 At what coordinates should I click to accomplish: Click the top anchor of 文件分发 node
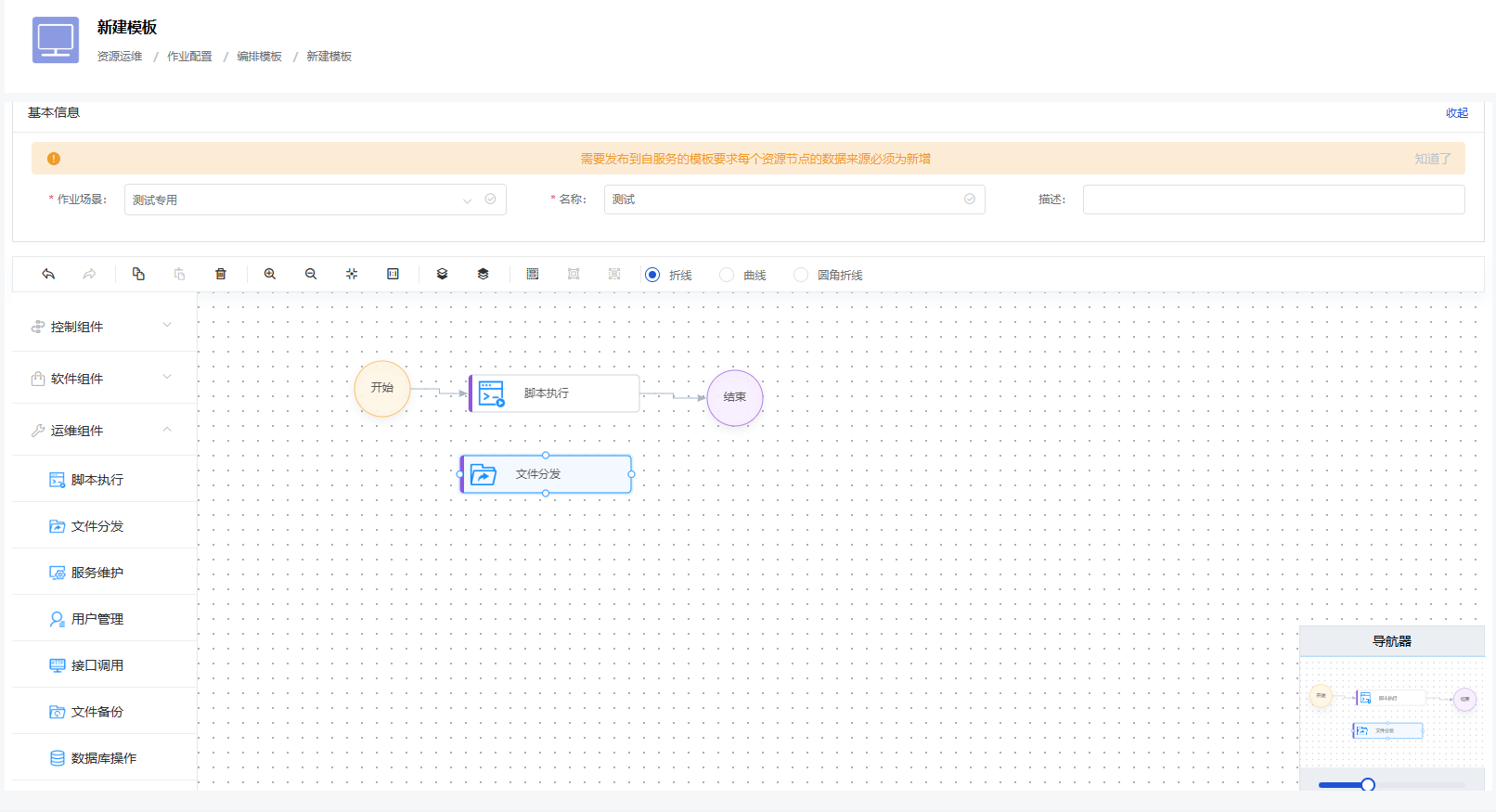tap(546, 456)
